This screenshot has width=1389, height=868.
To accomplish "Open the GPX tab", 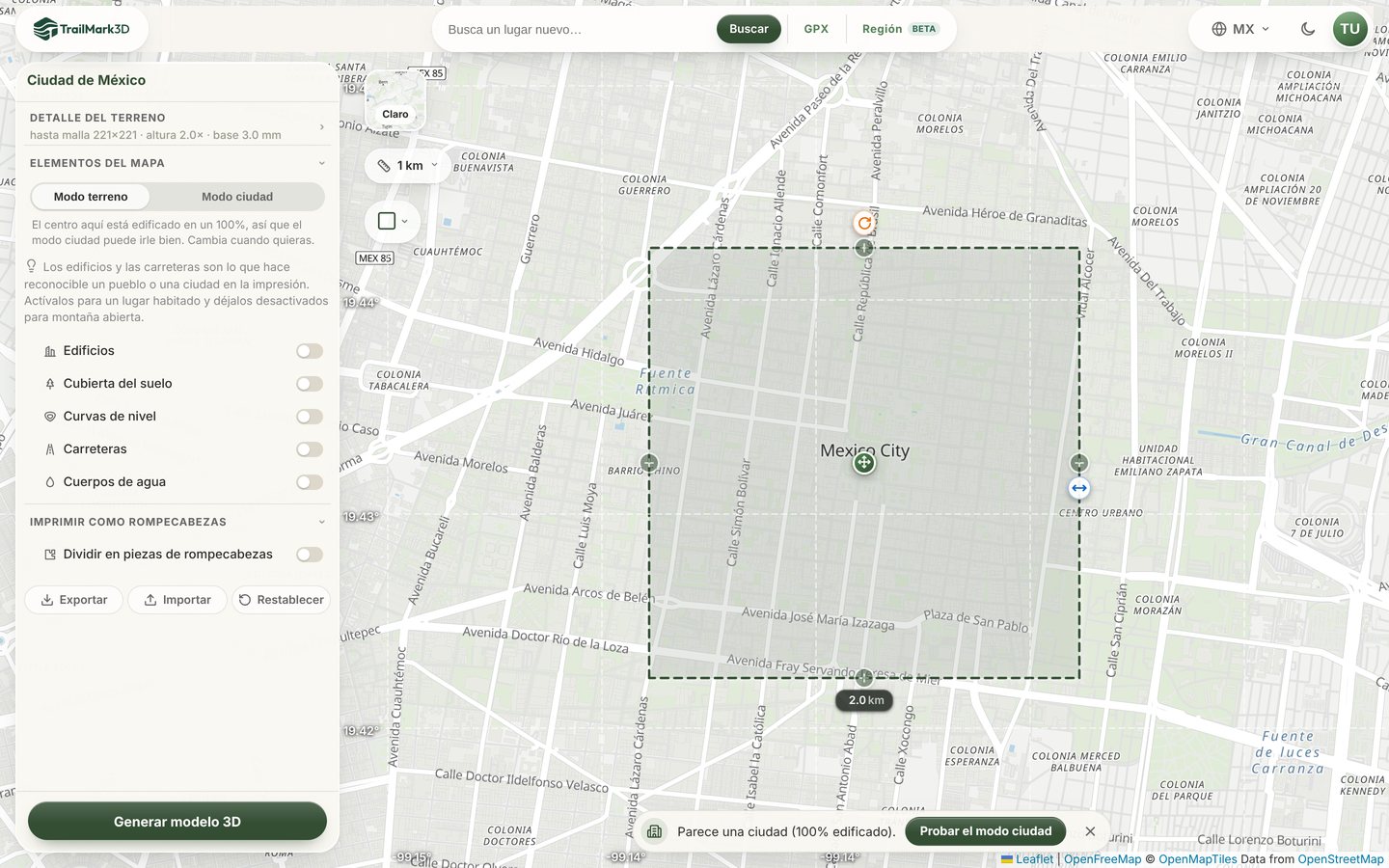I will coord(816,29).
